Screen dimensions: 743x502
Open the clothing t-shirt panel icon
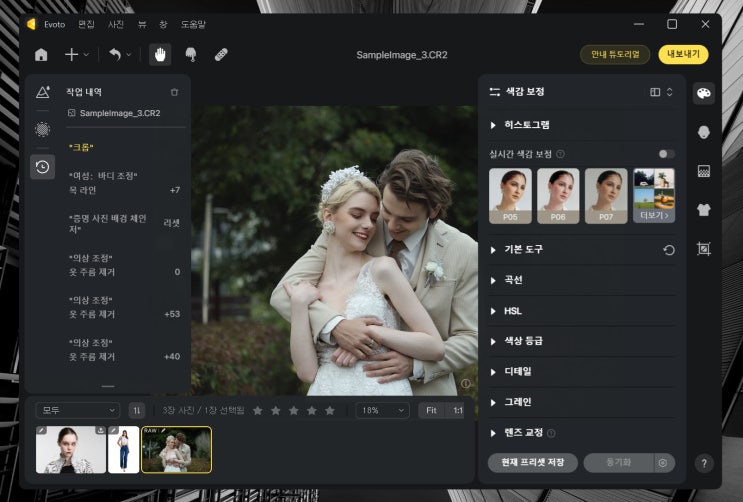coord(704,210)
